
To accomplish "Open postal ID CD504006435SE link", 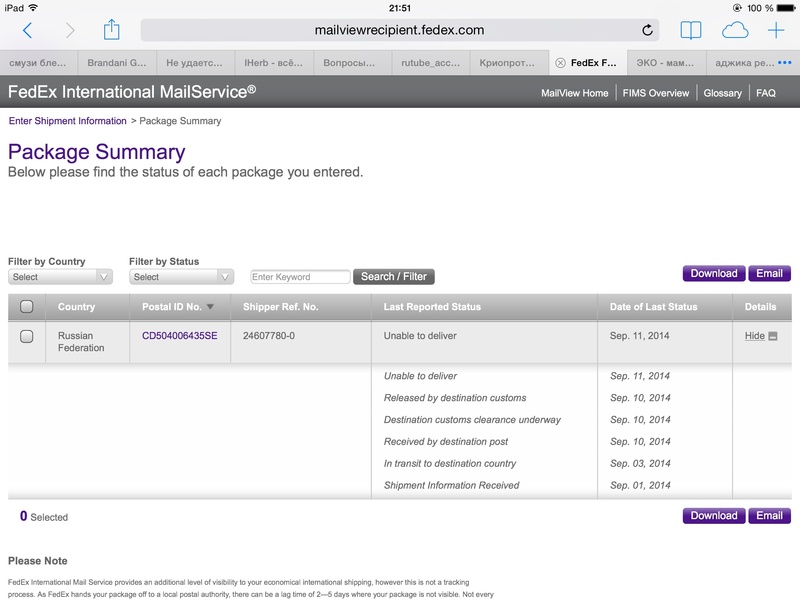I will 180,336.
